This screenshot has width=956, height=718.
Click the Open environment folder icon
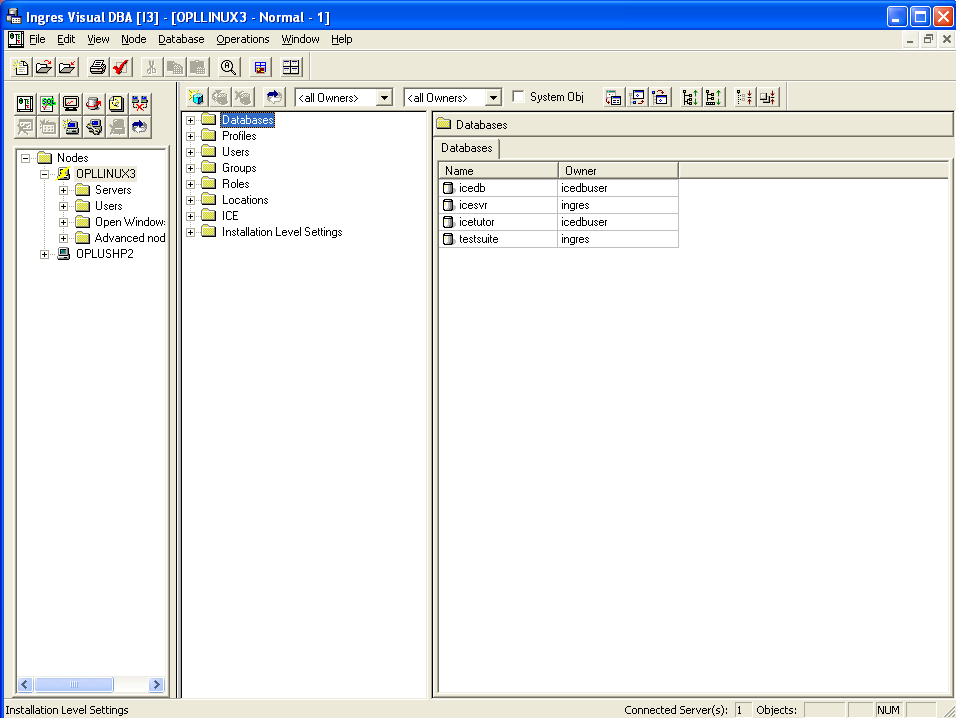44,67
